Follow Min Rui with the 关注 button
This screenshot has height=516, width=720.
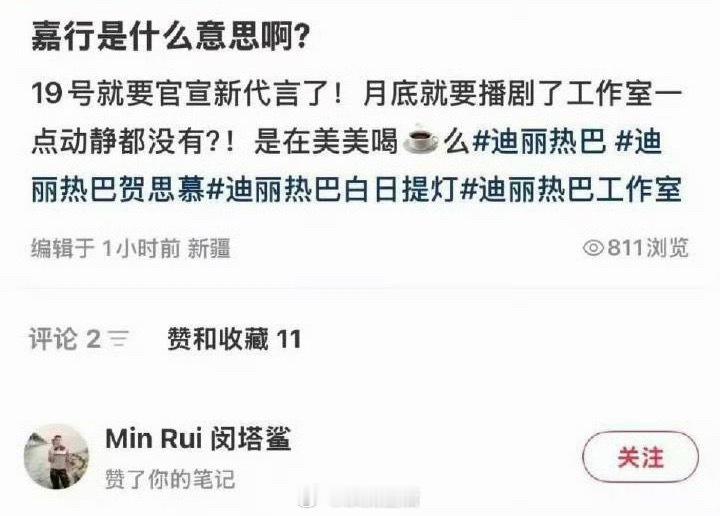(641, 457)
